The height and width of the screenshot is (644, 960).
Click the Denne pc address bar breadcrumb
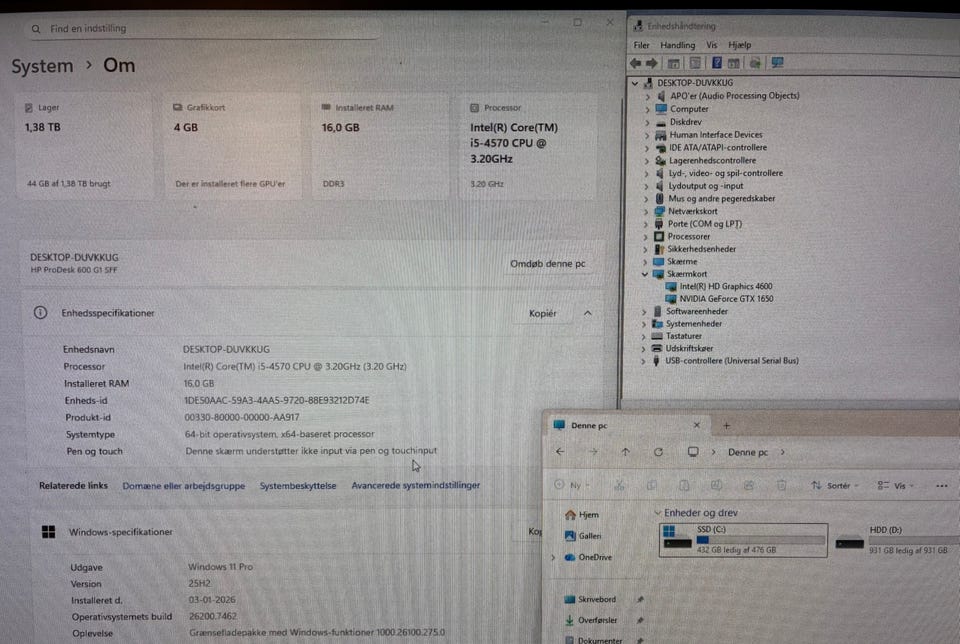(748, 452)
